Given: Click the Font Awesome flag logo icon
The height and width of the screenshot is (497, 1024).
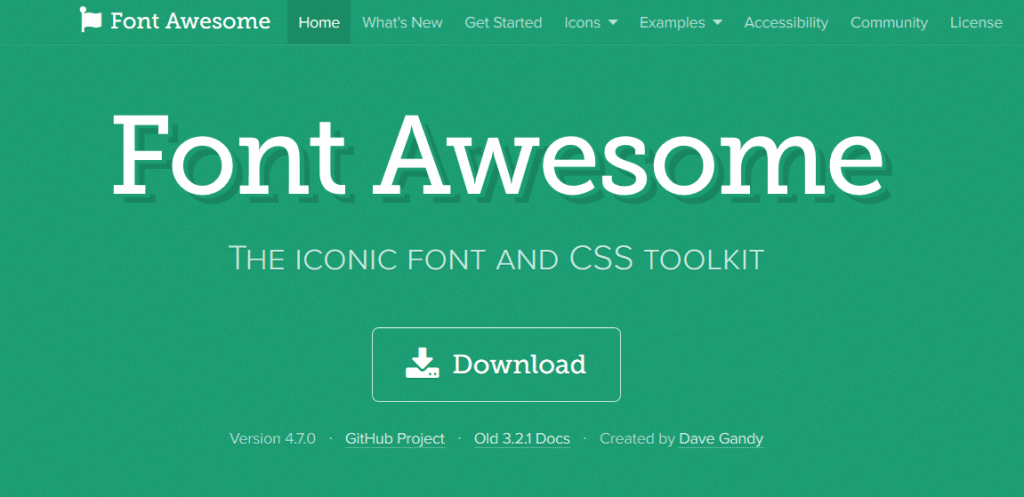Looking at the screenshot, I should coord(91,20).
